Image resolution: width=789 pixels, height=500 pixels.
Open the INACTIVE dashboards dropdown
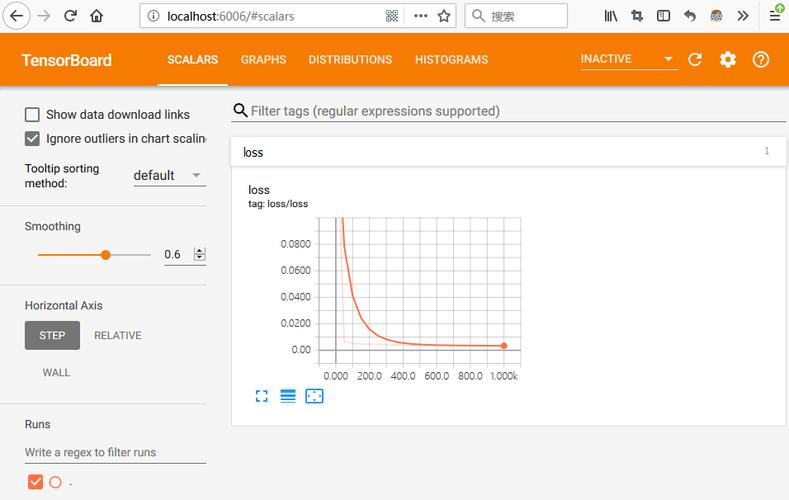(x=628, y=60)
